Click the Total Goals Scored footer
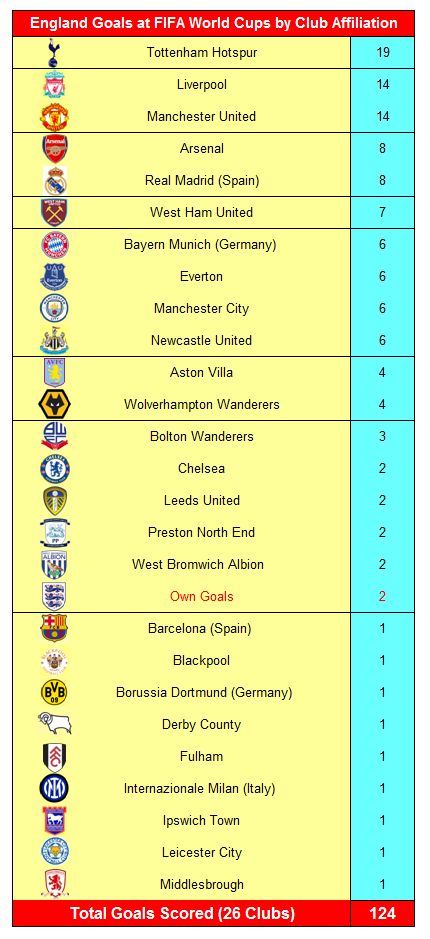This screenshot has width=430, height=939. [182, 913]
